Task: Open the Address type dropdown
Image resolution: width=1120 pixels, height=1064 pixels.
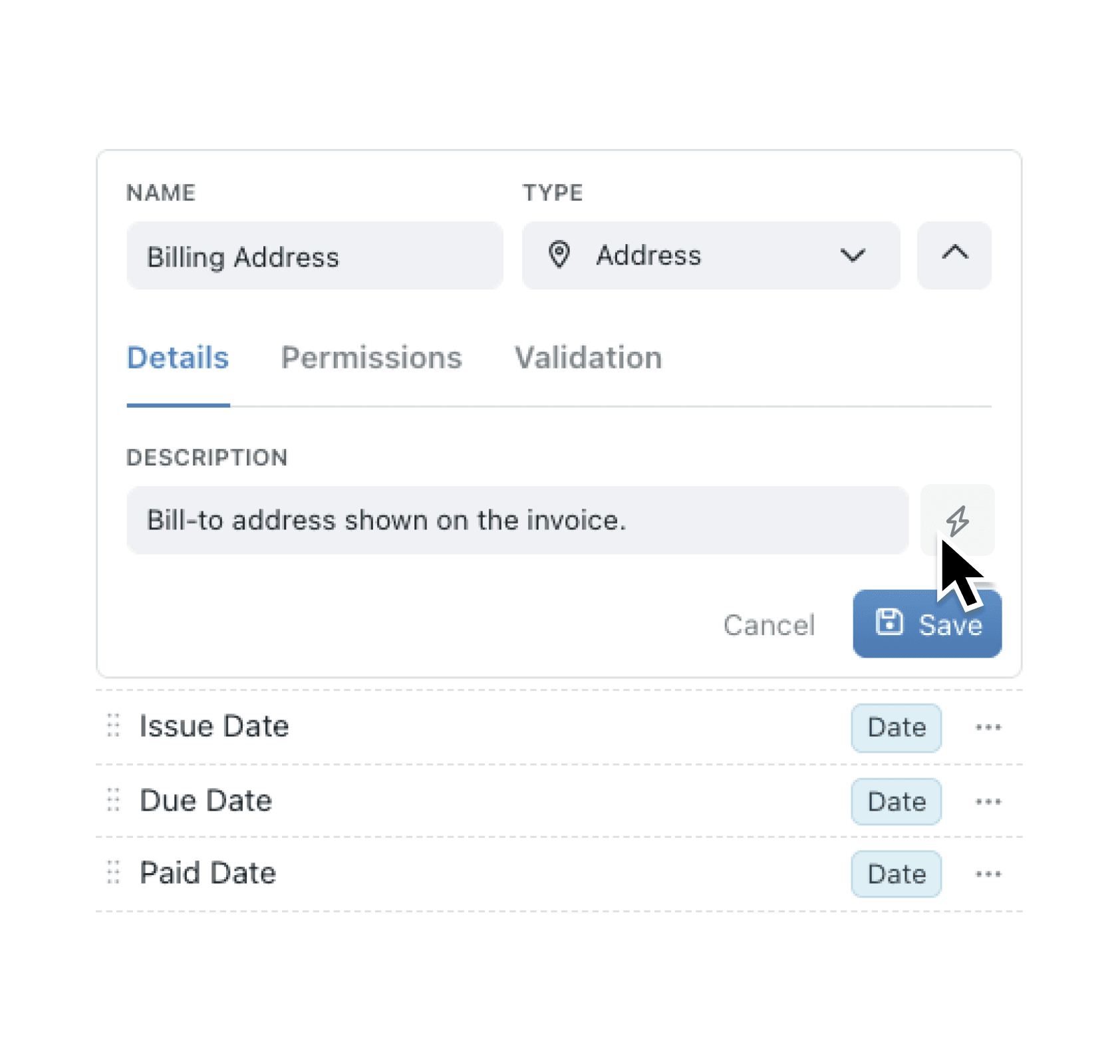Action: click(x=853, y=255)
